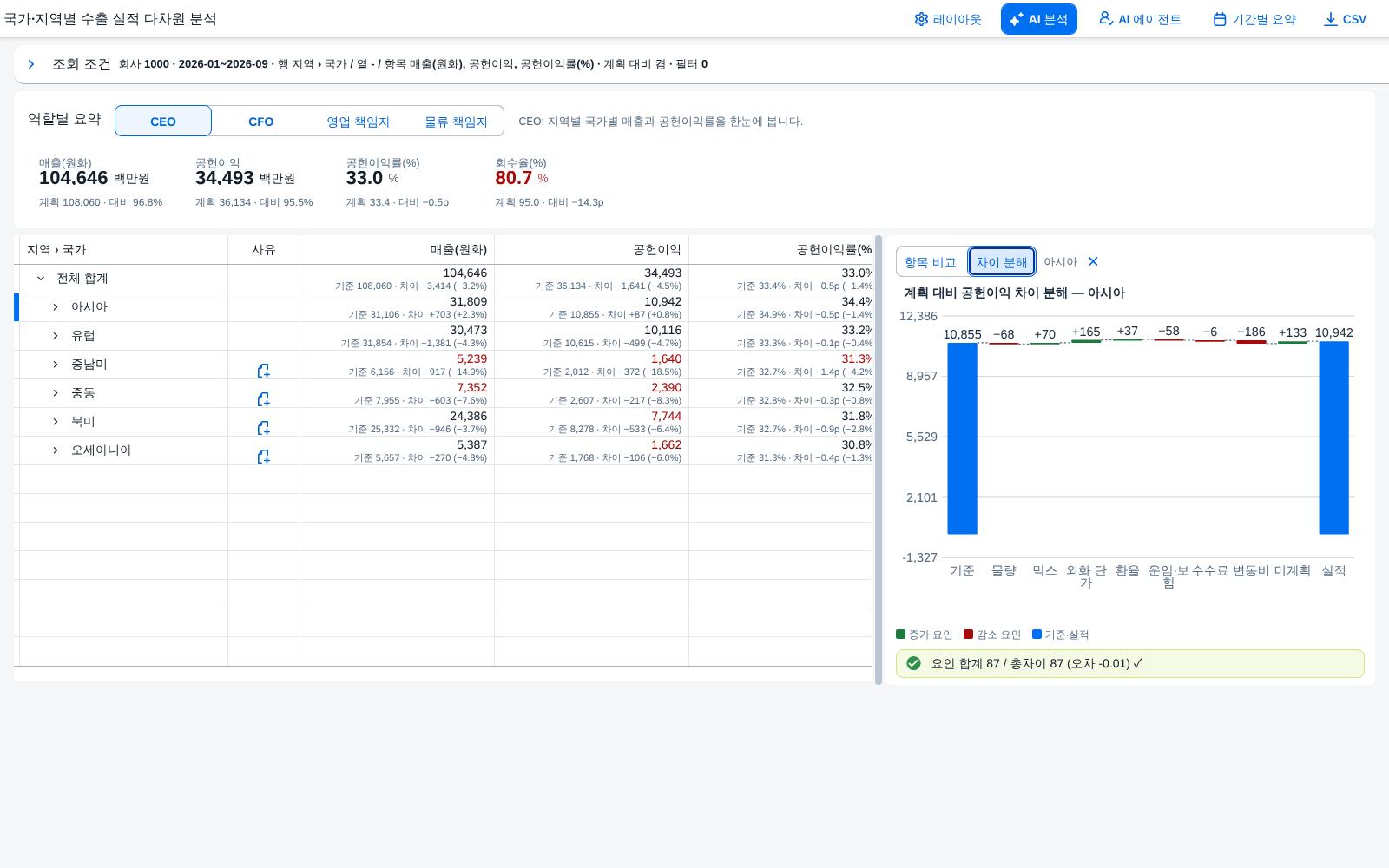Click the 회수율(%) KPI value 80.7
Screen dimensions: 1389x868
[x=514, y=178]
